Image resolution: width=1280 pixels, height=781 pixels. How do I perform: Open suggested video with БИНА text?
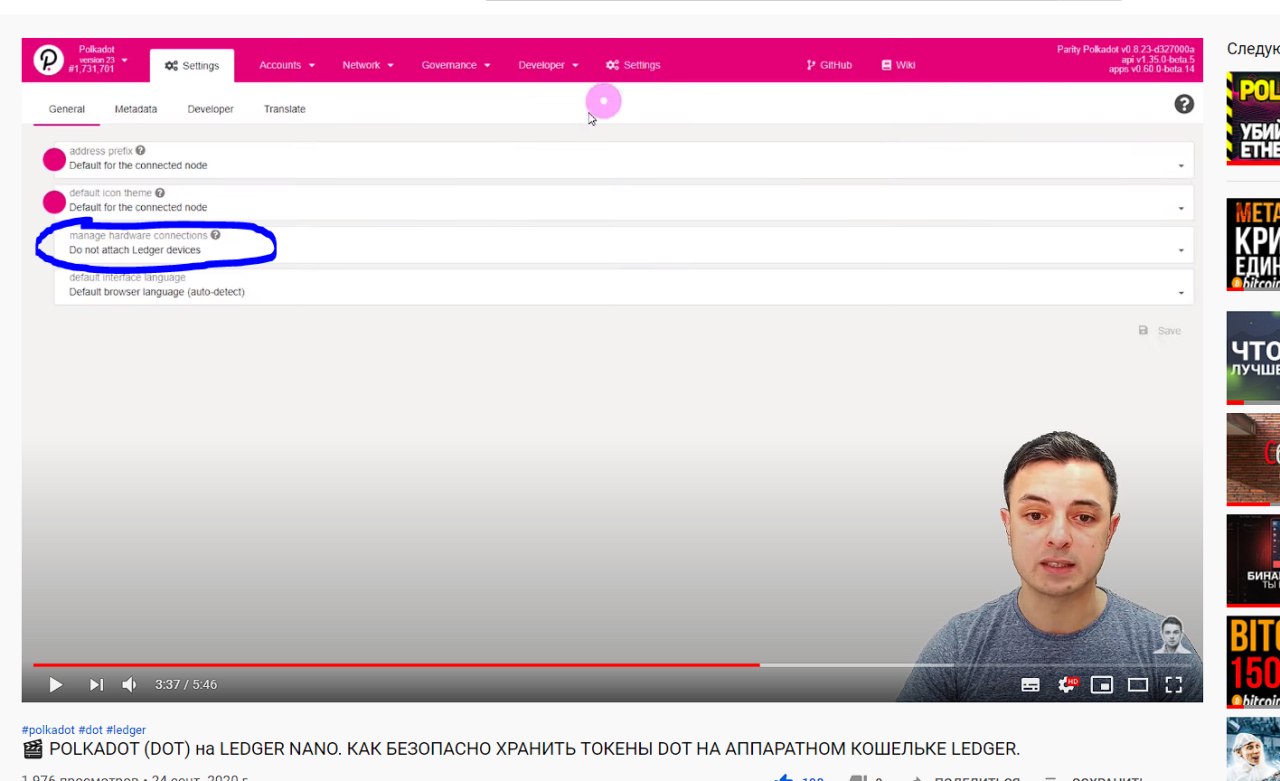coord(1253,560)
